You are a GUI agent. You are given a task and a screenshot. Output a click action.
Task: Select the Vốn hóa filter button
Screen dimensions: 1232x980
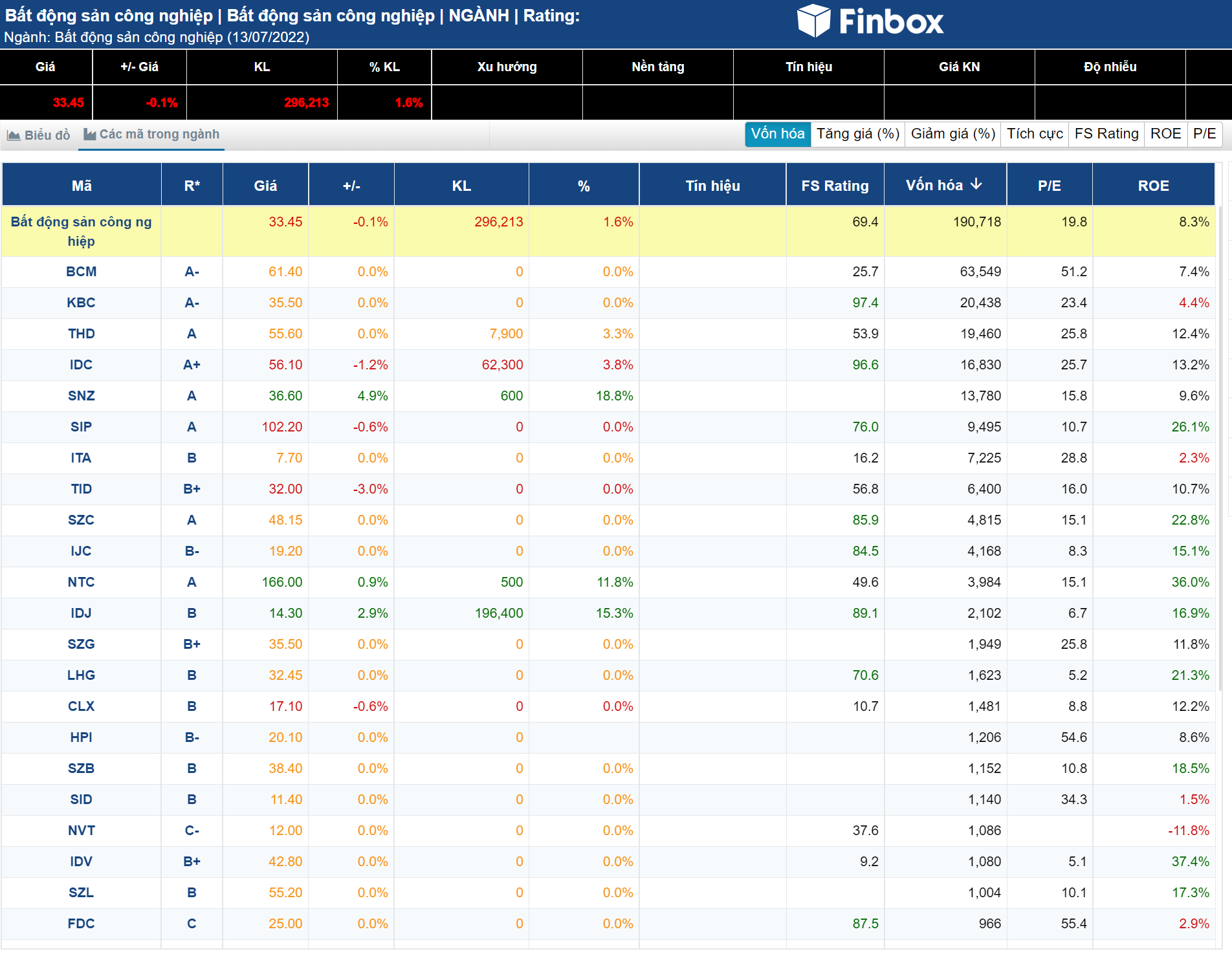pos(777,134)
